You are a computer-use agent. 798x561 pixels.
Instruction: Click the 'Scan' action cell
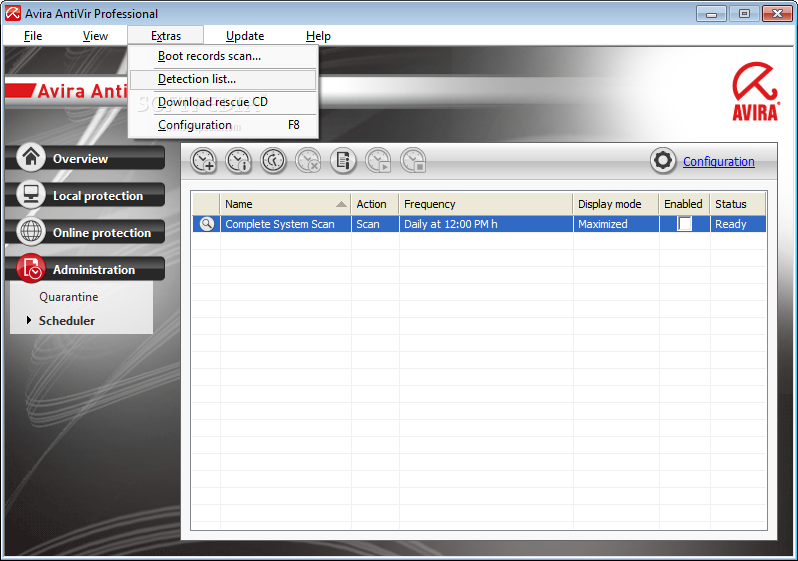point(375,224)
